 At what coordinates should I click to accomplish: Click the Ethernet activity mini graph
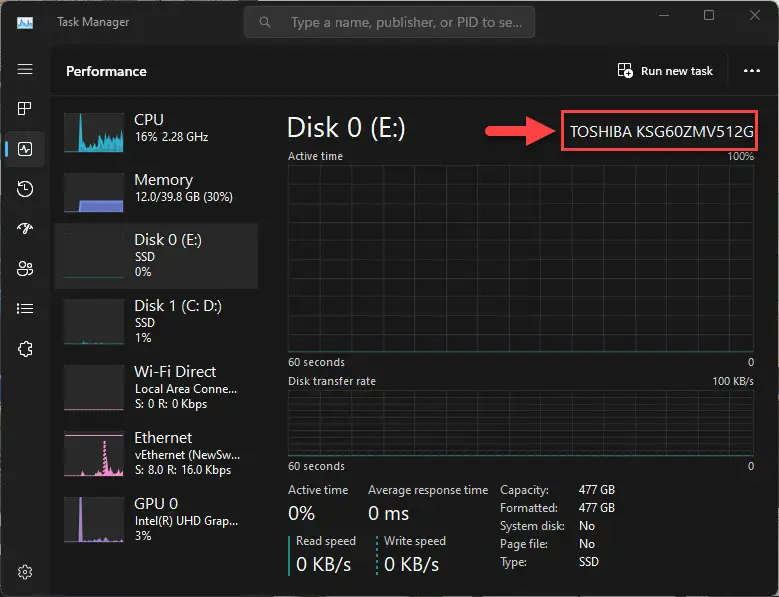pos(94,453)
